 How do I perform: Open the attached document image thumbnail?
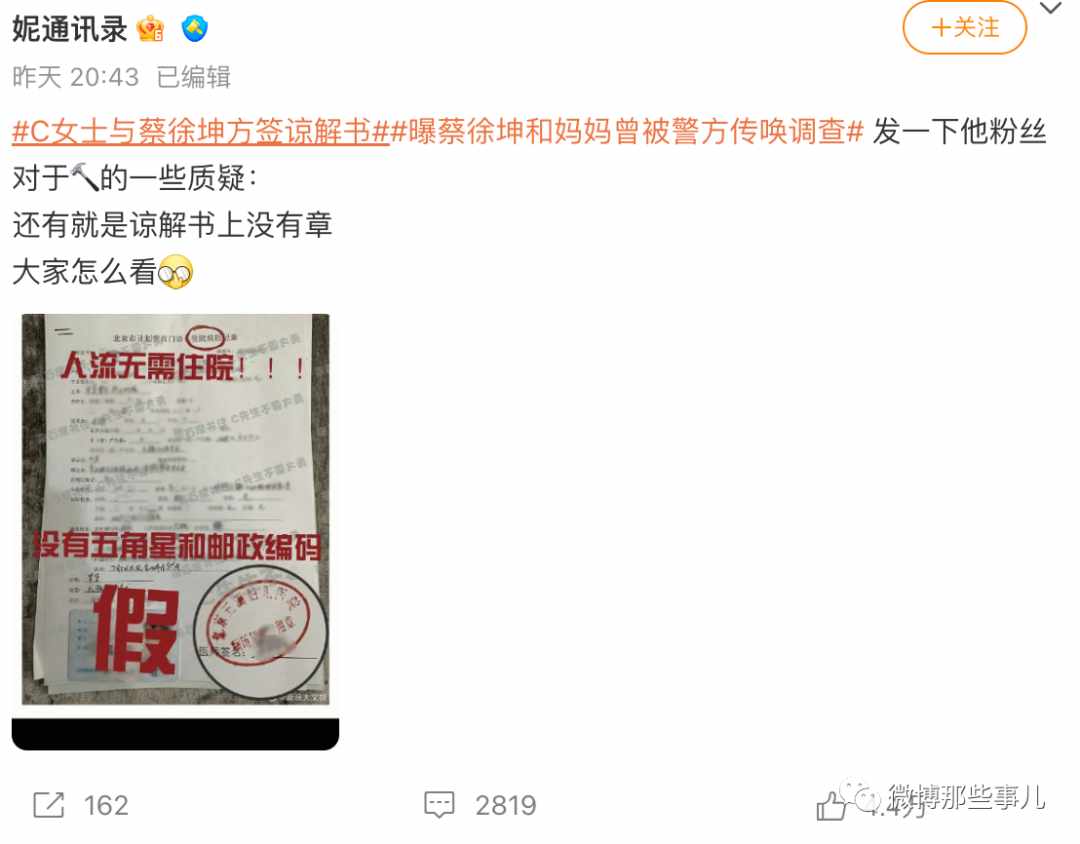(x=176, y=509)
